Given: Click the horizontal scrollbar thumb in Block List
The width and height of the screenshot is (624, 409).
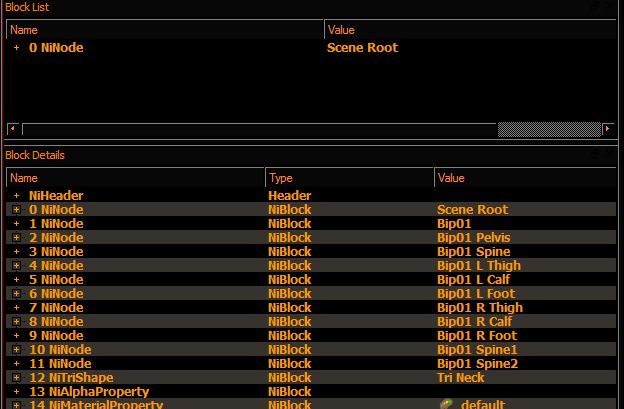Looking at the screenshot, I should click(x=549, y=129).
